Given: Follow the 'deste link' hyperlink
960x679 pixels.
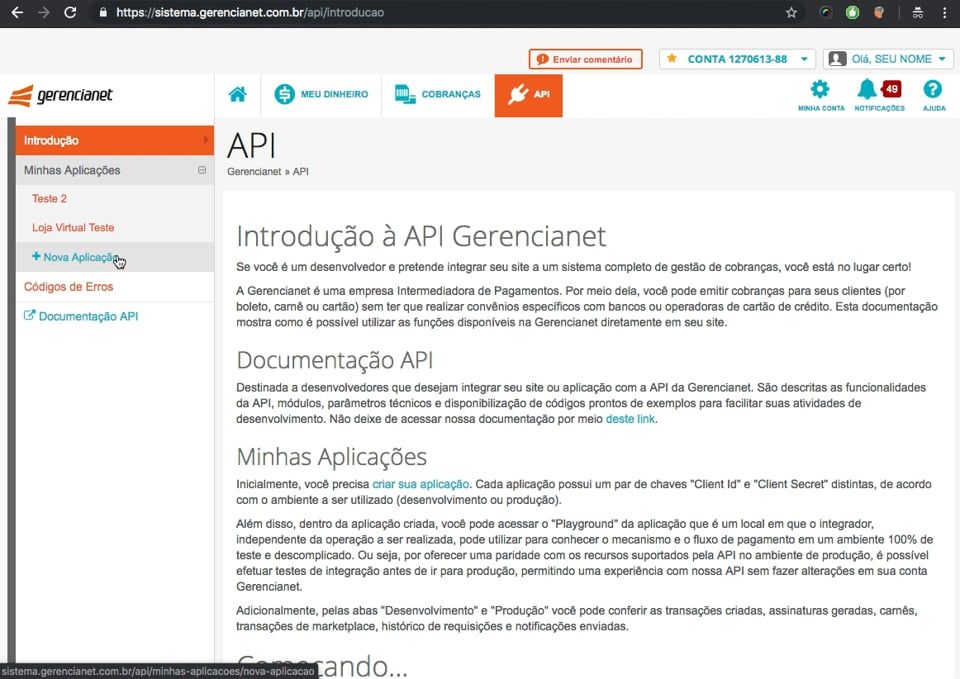Looking at the screenshot, I should click(630, 419).
